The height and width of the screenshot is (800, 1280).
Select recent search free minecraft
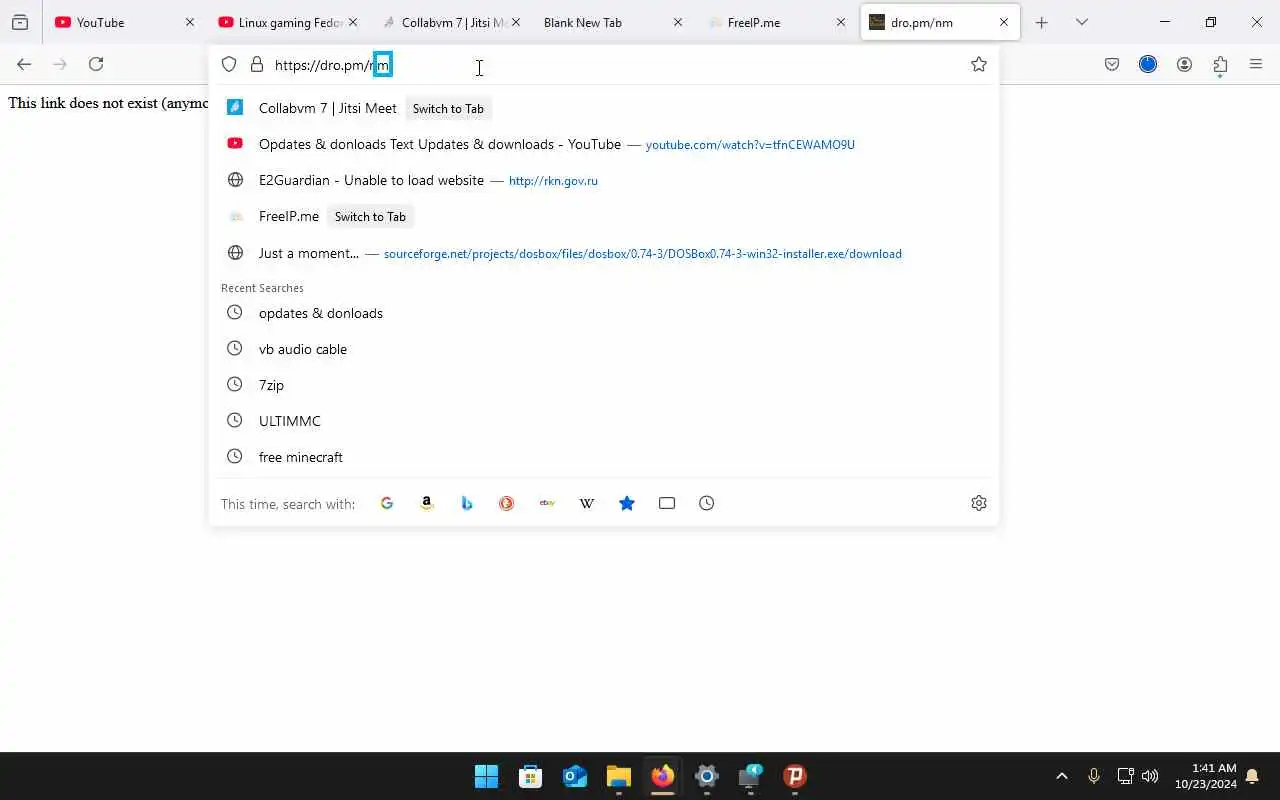(603, 457)
